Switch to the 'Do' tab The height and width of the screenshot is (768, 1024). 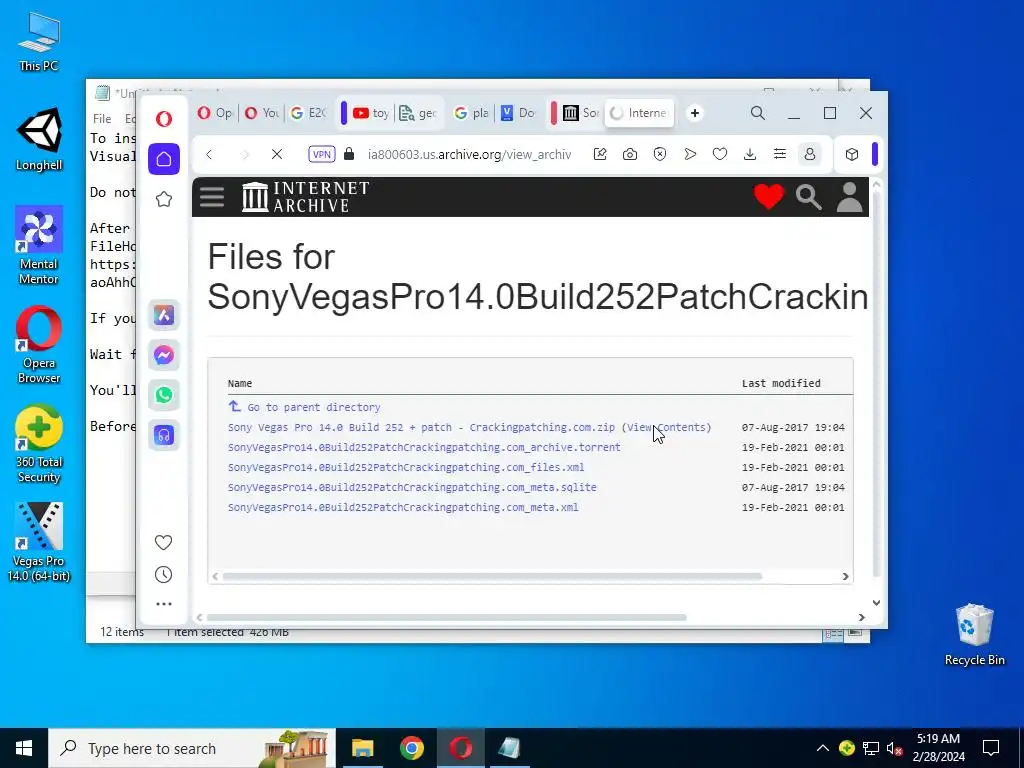pyautogui.click(x=518, y=113)
